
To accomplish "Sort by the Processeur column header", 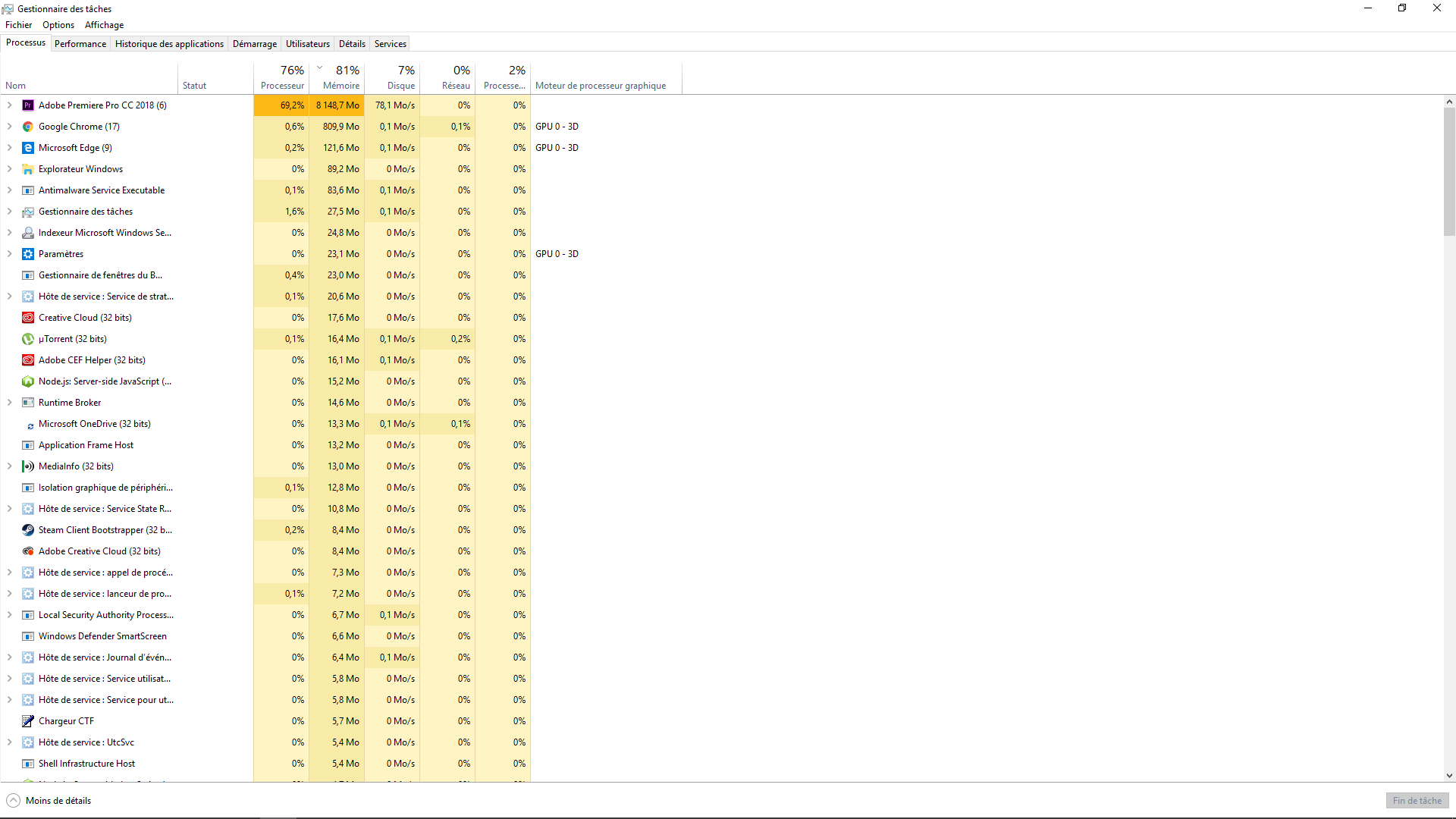I will pos(281,78).
